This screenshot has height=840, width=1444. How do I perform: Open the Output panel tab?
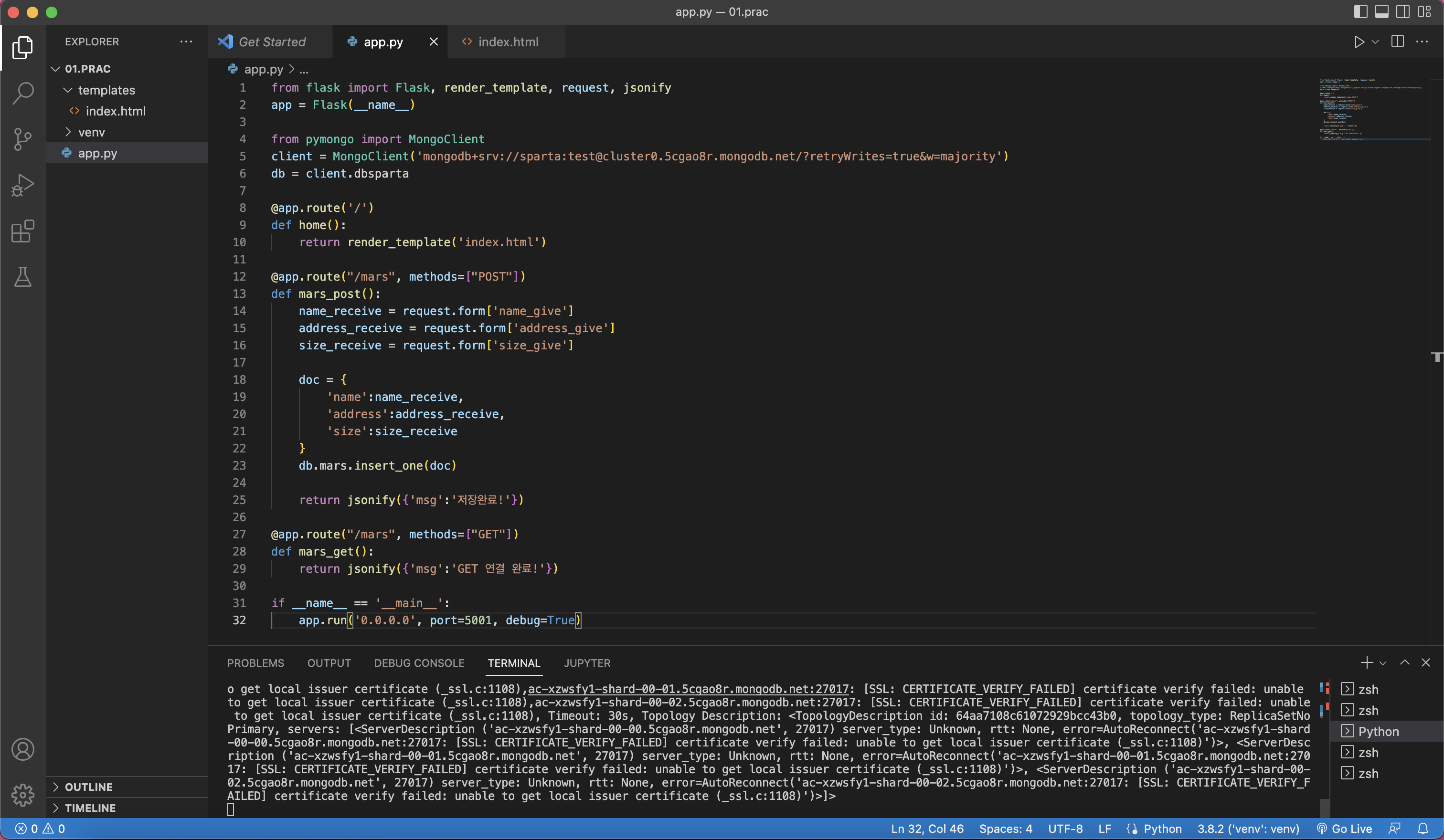point(329,663)
